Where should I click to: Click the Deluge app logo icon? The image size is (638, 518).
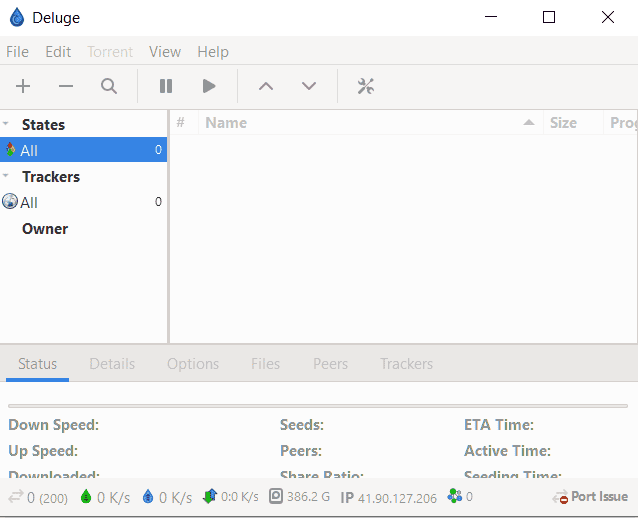(17, 17)
